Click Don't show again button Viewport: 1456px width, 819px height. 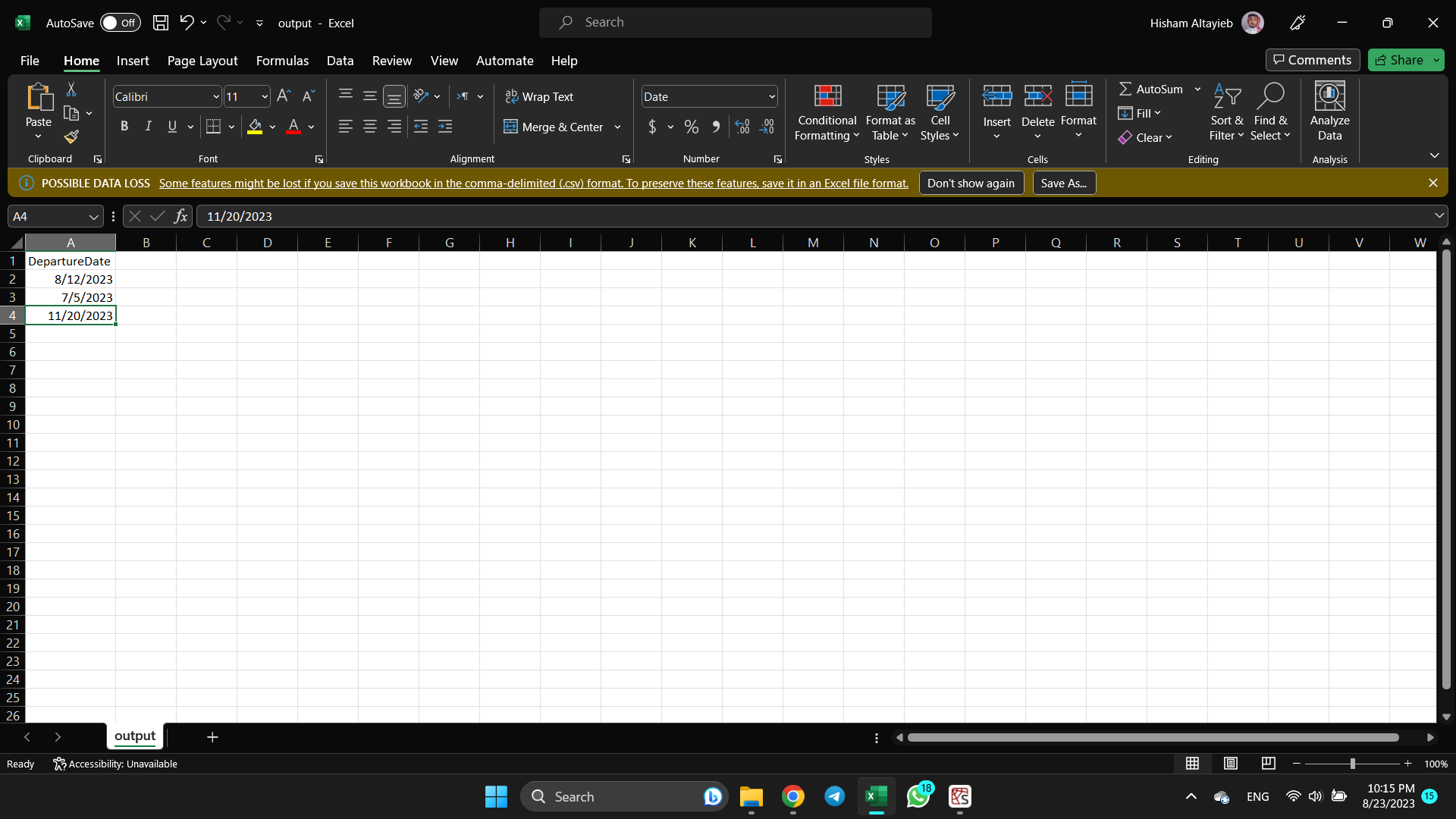[971, 184]
